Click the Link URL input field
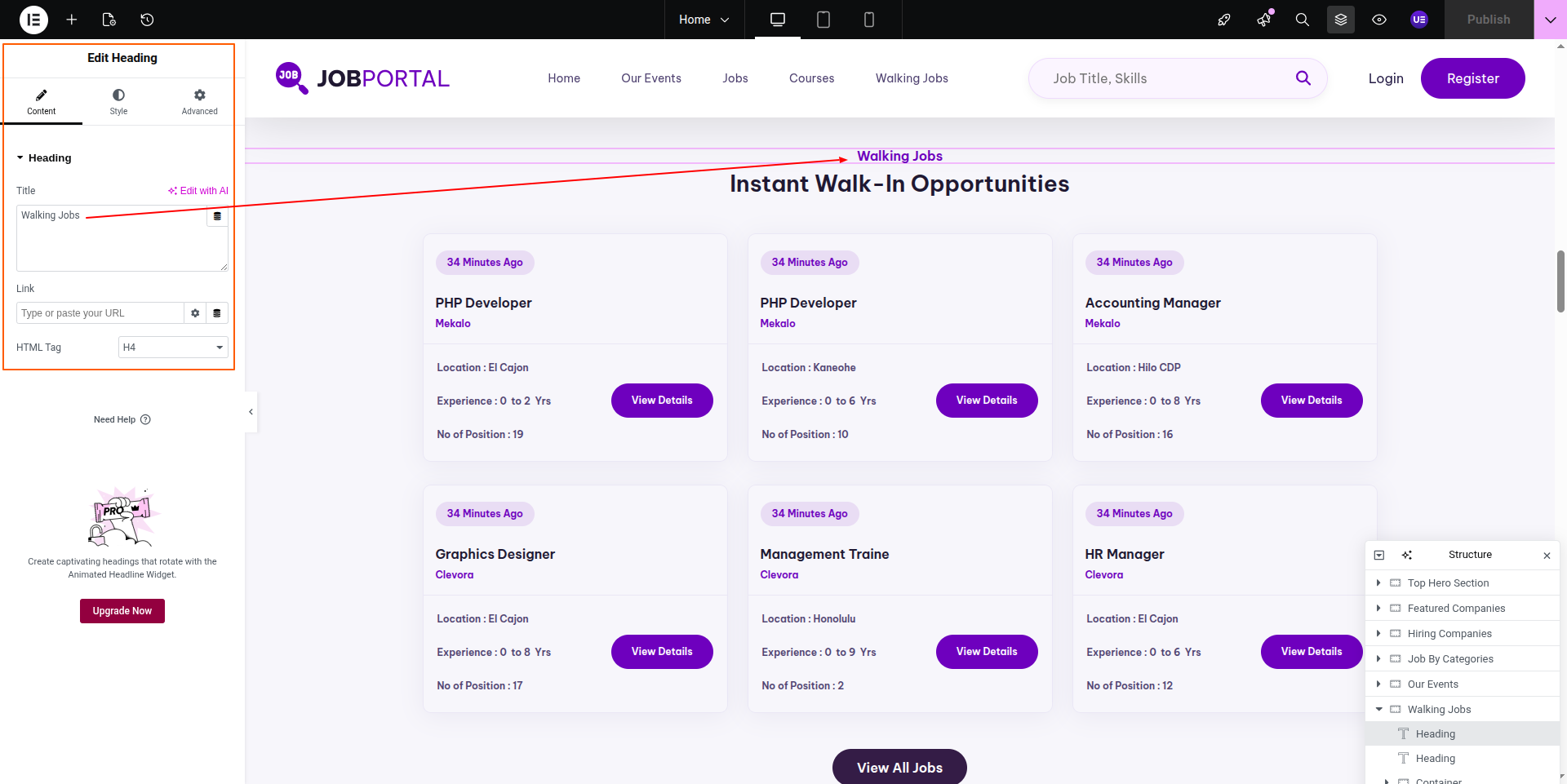This screenshot has height=784, width=1567. tap(100, 313)
